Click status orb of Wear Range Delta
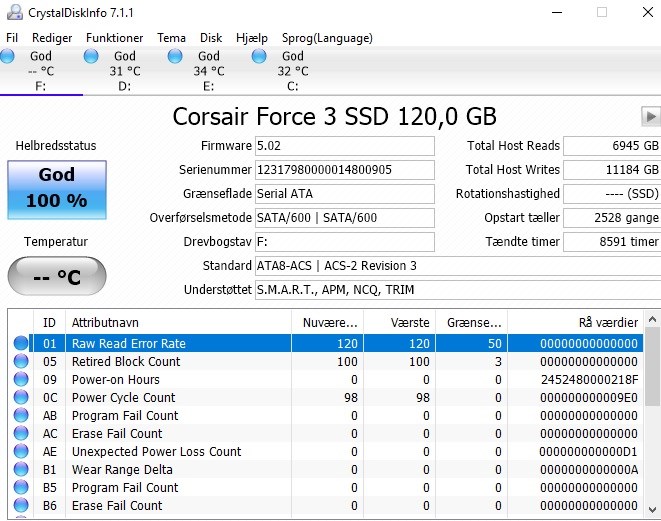Viewport: 661px width, 521px height. 21,470
